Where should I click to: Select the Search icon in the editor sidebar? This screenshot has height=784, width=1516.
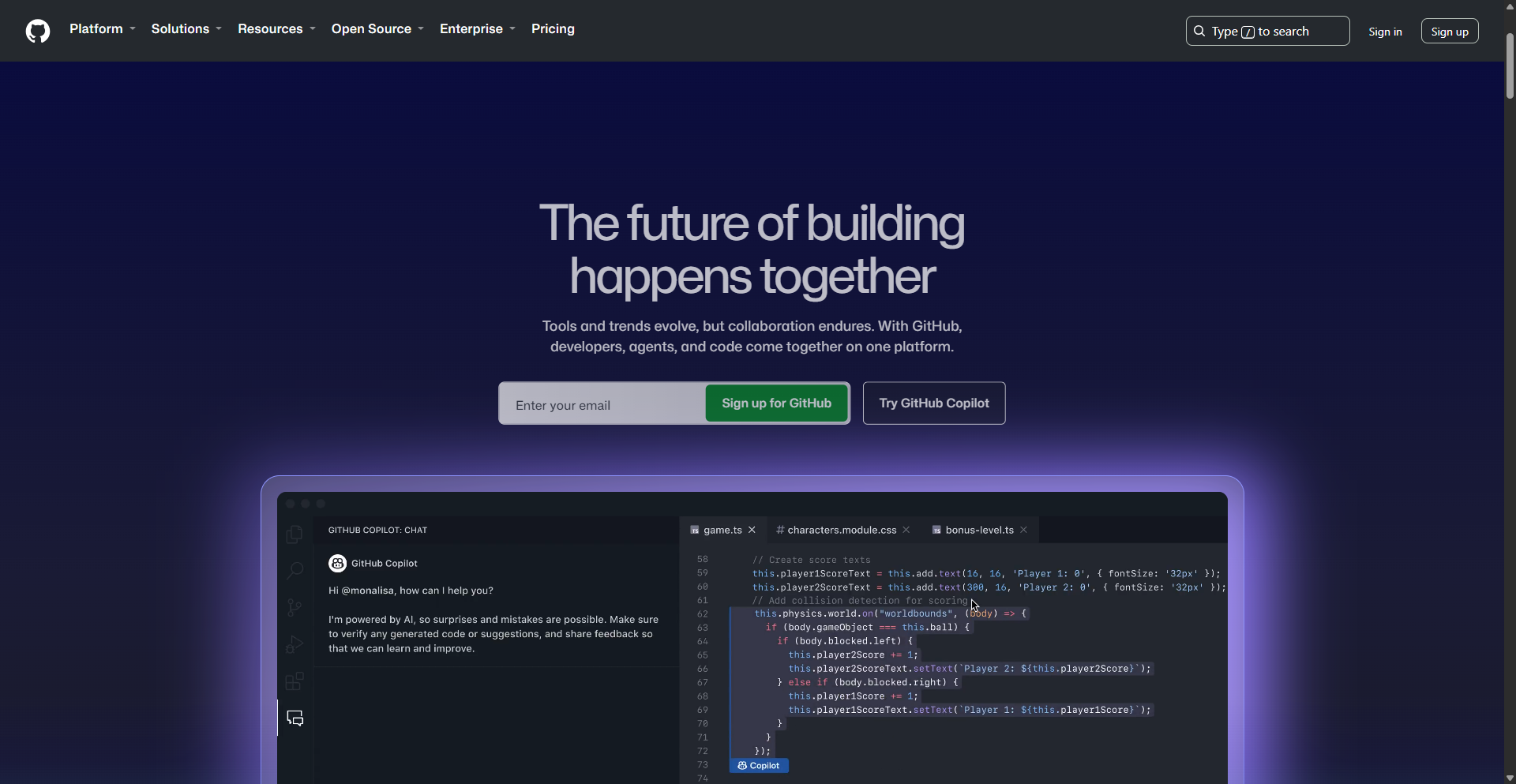click(x=295, y=570)
